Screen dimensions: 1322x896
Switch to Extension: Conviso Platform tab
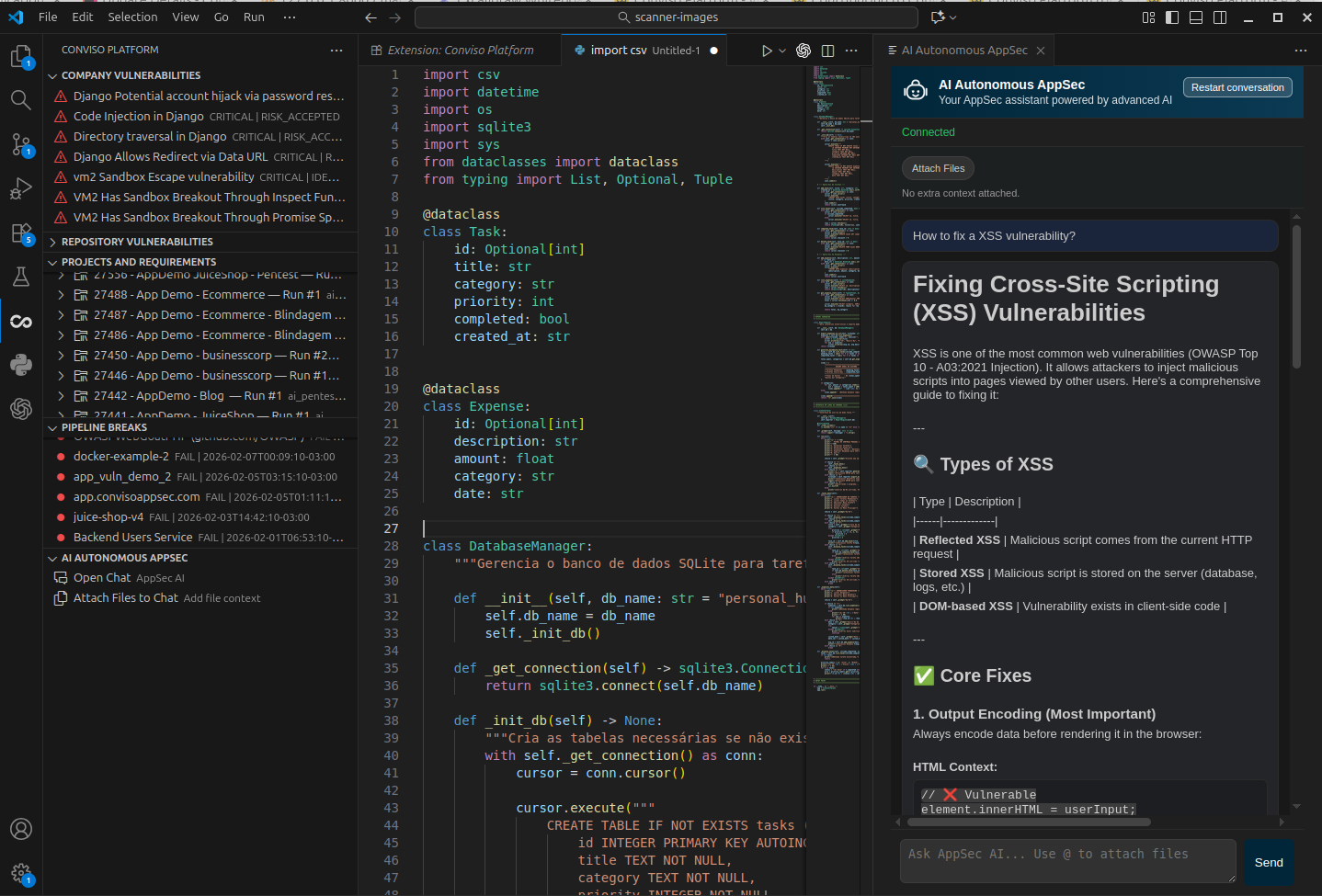(460, 51)
